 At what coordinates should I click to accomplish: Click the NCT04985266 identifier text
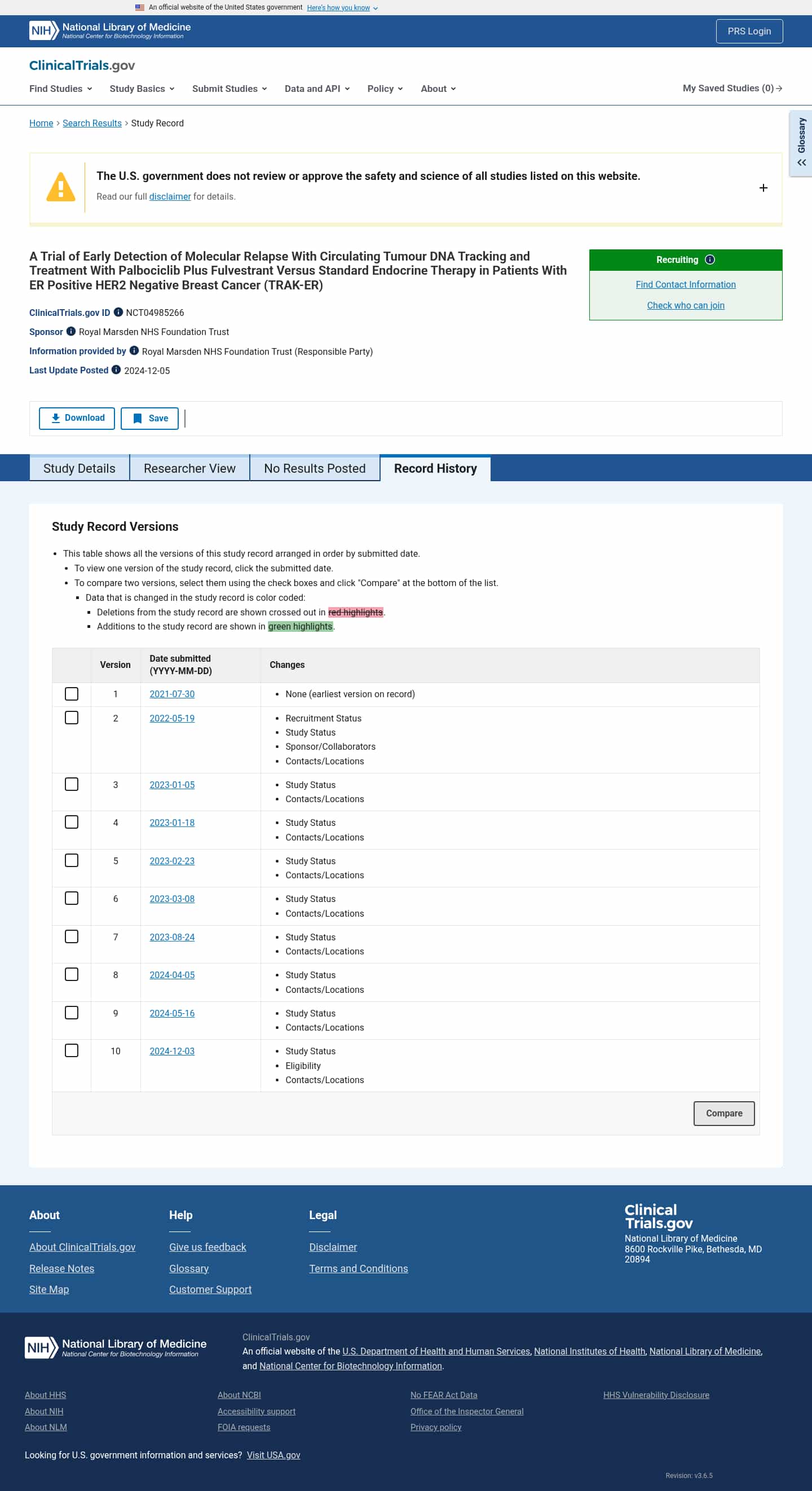[x=155, y=313]
